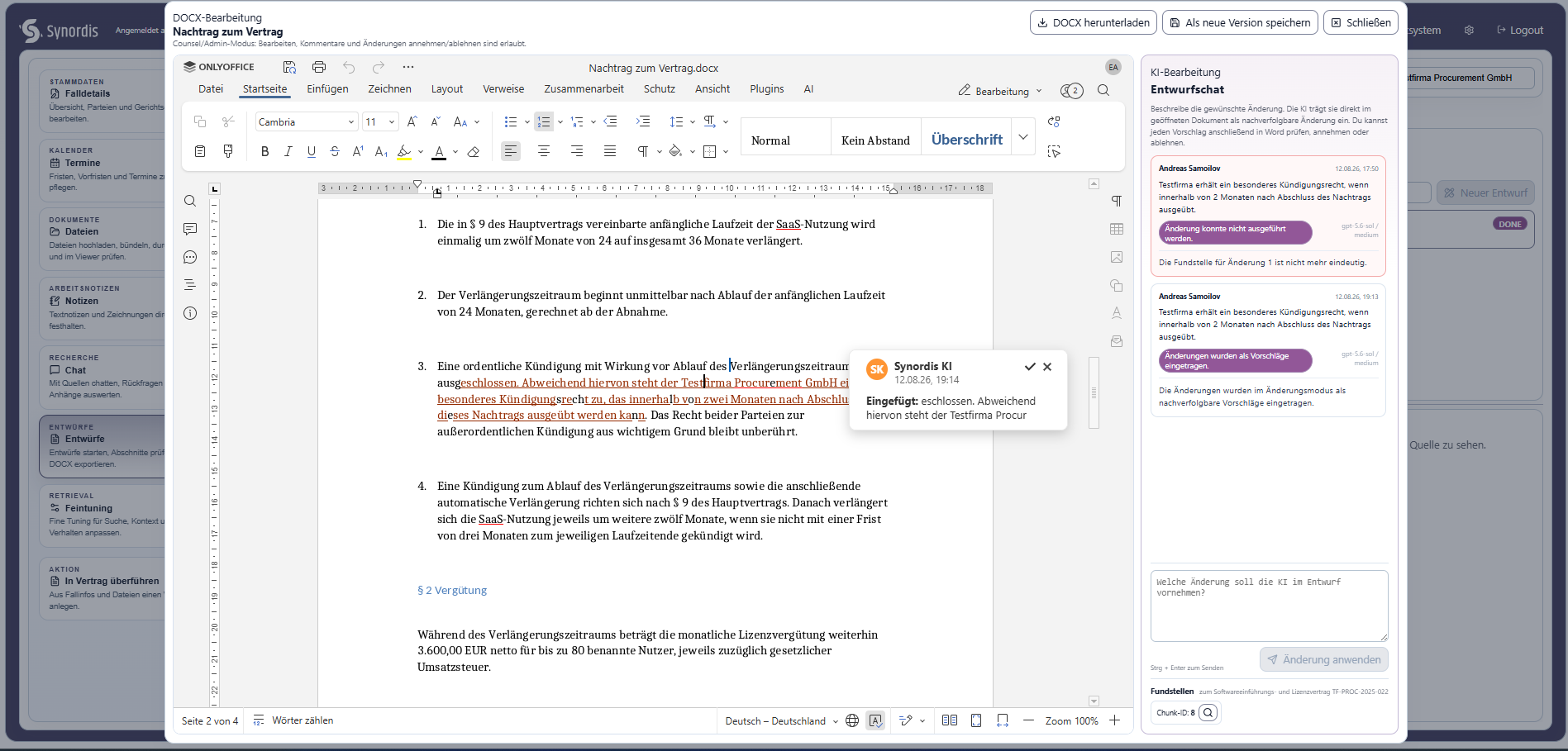
Task: Click the select-all cursor icon
Action: point(1054,151)
